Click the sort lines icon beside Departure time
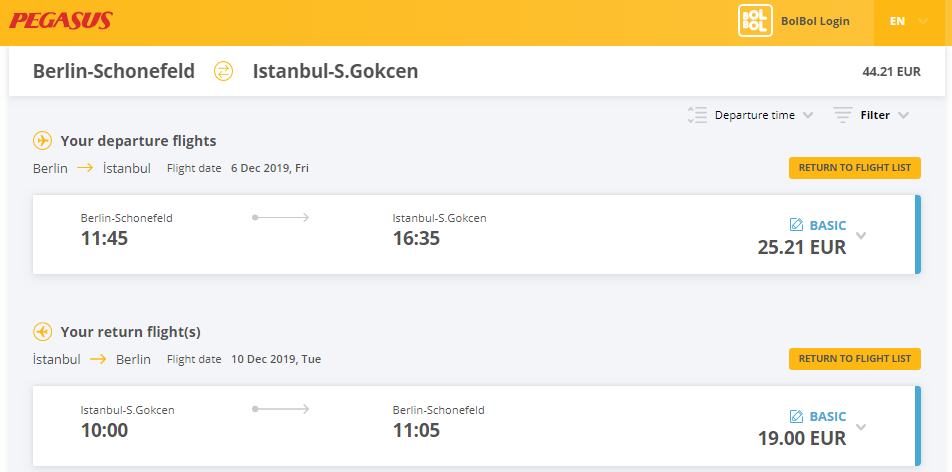952x472 pixels. (697, 115)
